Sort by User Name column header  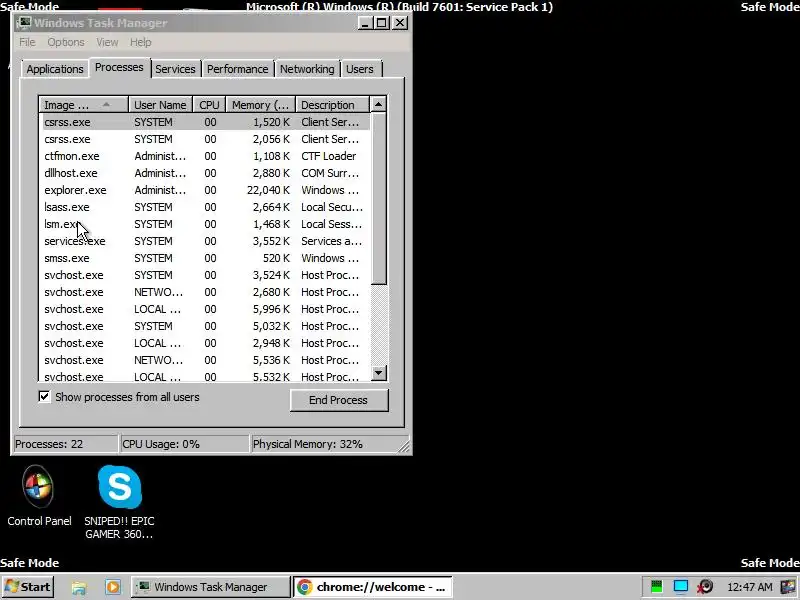click(x=160, y=105)
